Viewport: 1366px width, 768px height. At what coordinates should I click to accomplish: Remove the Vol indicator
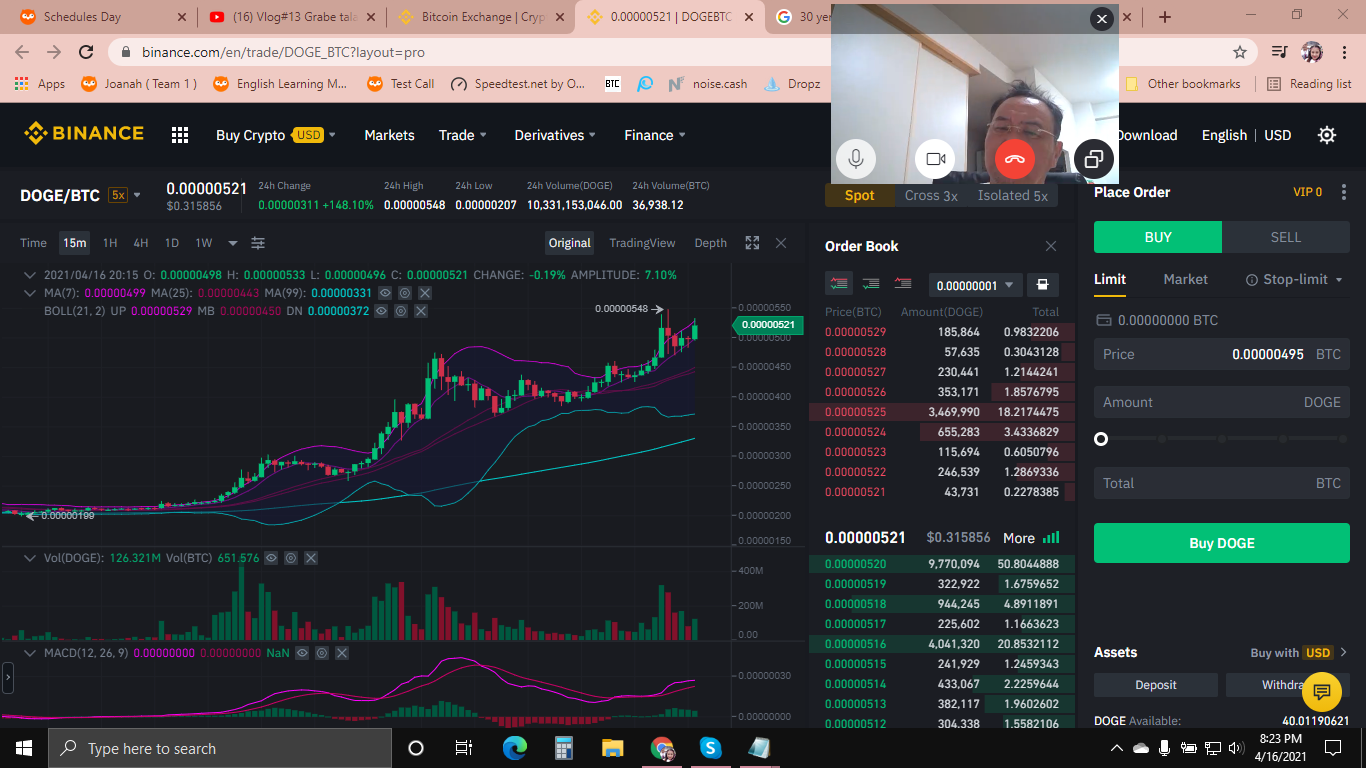coord(311,558)
